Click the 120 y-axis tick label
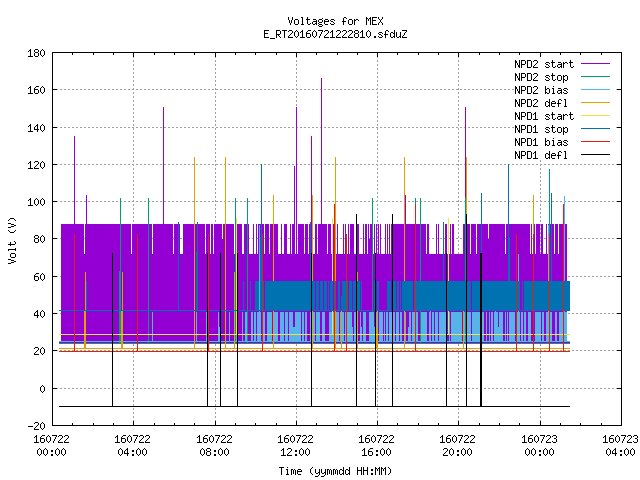This screenshot has height=480, width=640. tap(36, 165)
